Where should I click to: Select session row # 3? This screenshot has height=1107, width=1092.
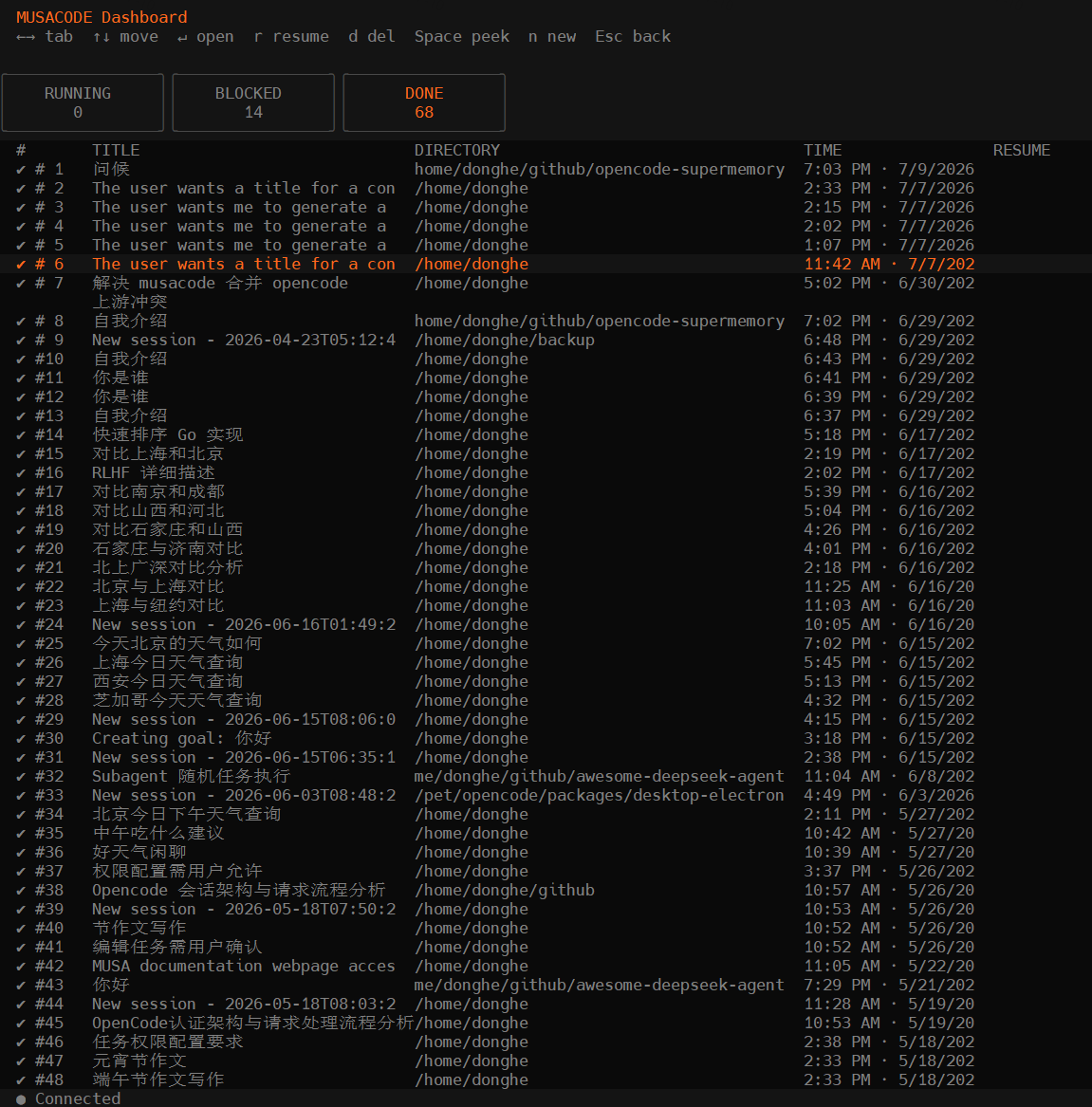click(x=546, y=208)
